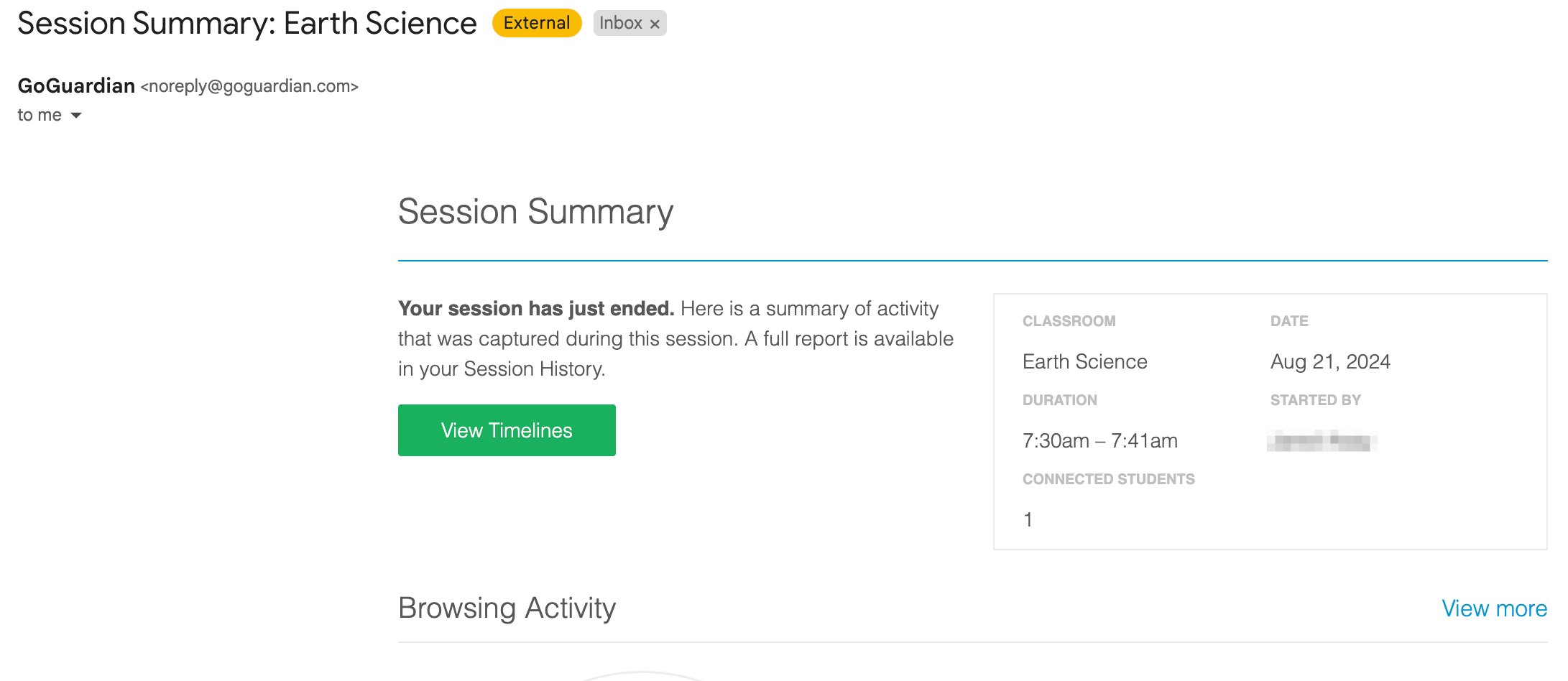The image size is (1568, 681).
Task: Click the bold "Your session has just ended." text
Action: [536, 309]
